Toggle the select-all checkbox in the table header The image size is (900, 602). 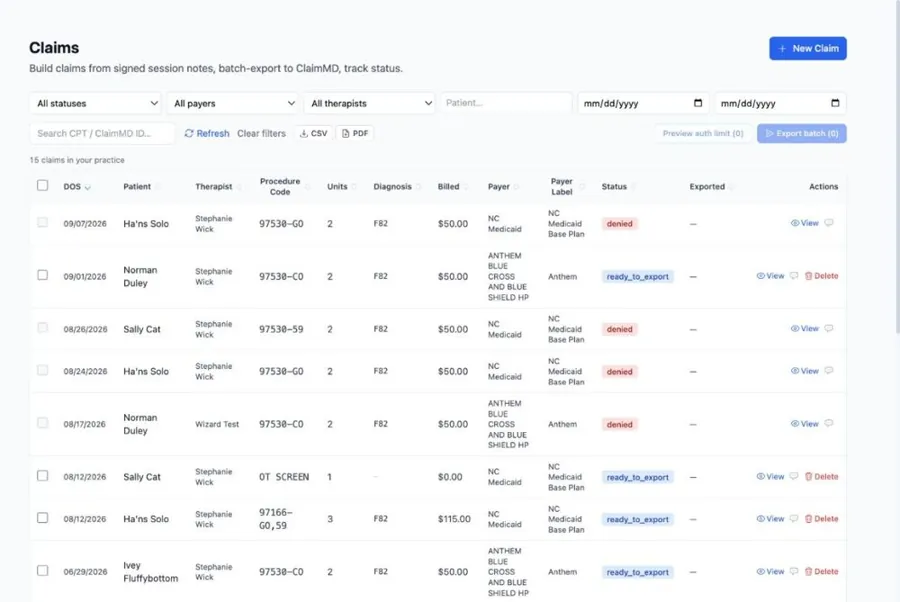pyautogui.click(x=42, y=185)
